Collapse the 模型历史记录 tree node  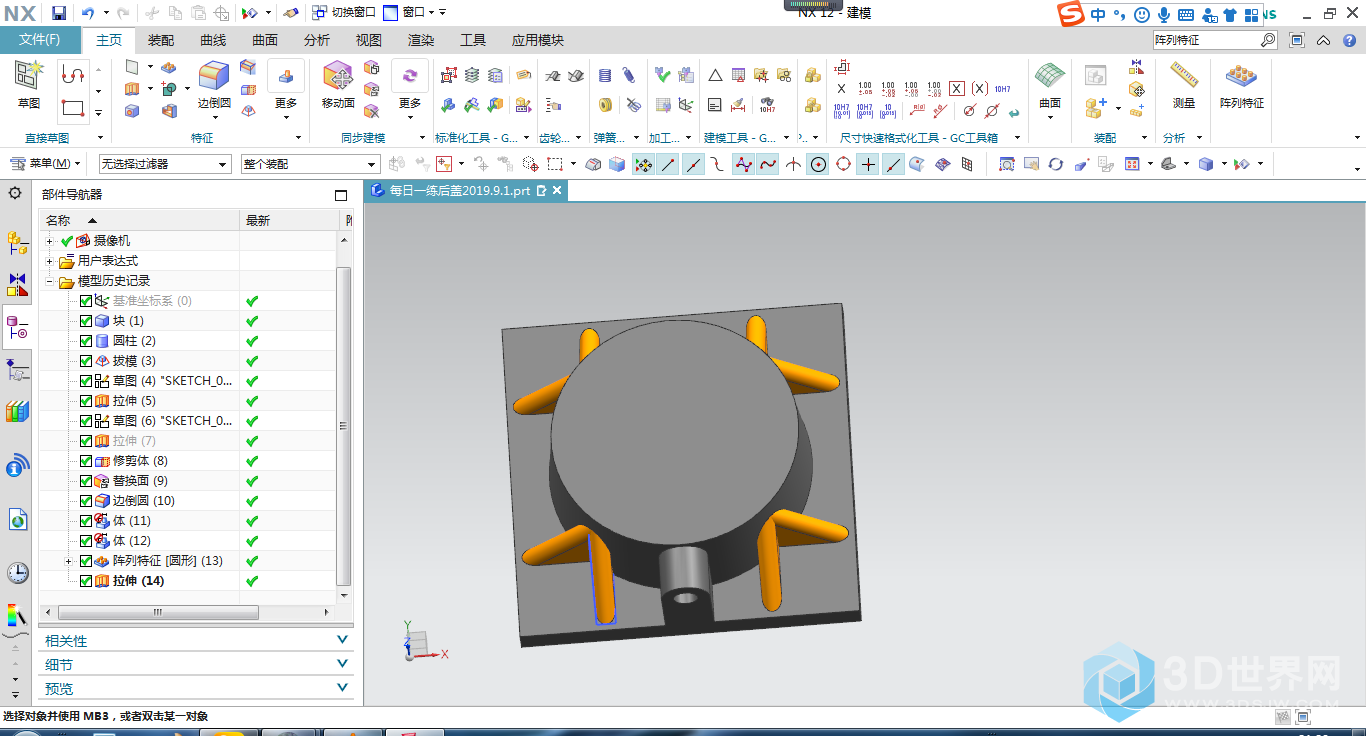pyautogui.click(x=50, y=281)
